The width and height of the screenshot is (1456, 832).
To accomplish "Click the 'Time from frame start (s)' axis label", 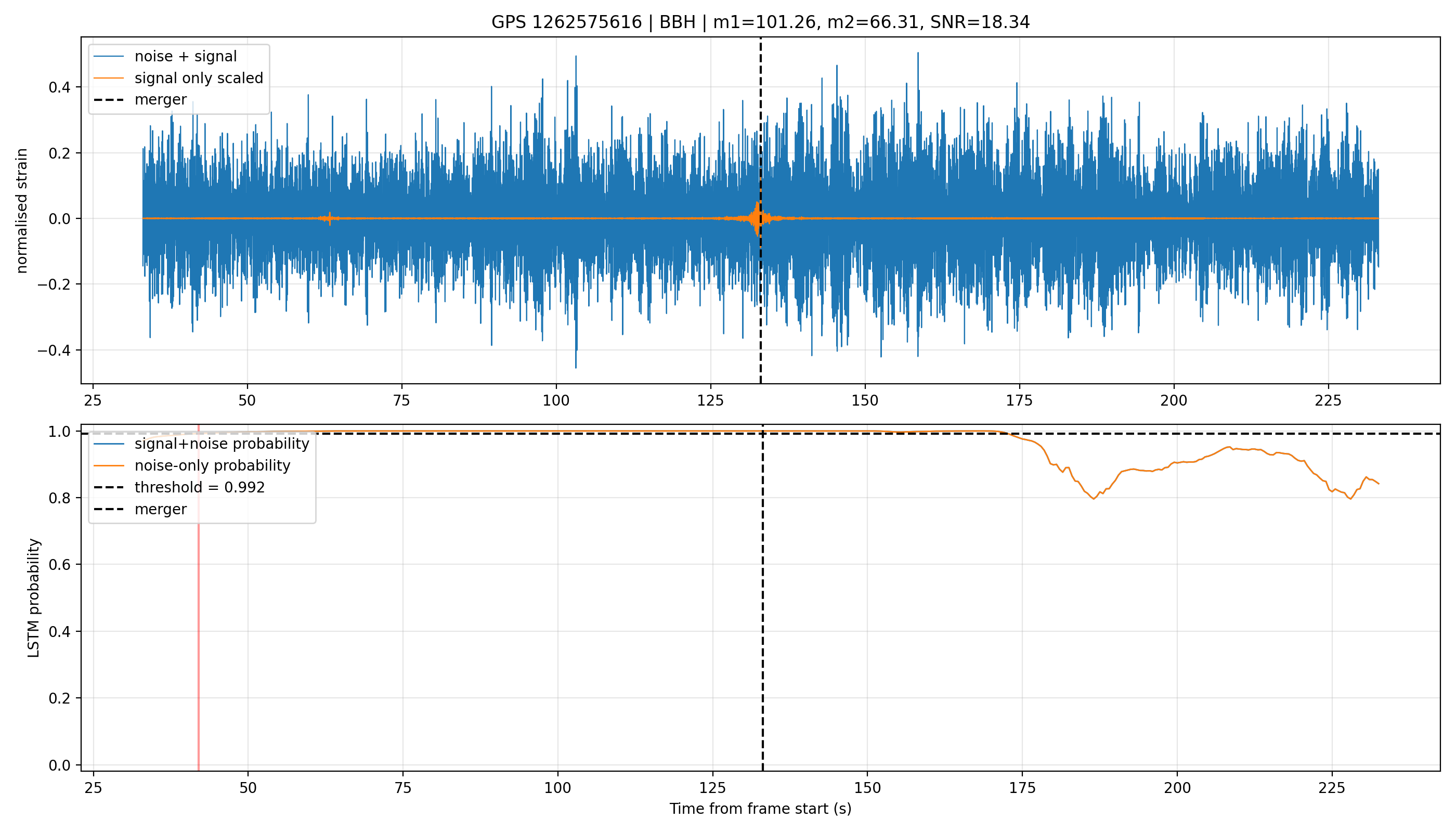I will point(760,809).
